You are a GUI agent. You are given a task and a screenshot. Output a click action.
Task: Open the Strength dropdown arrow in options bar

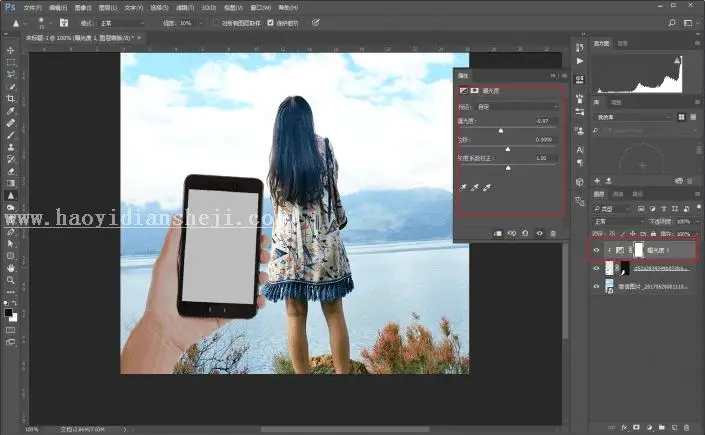click(x=201, y=23)
